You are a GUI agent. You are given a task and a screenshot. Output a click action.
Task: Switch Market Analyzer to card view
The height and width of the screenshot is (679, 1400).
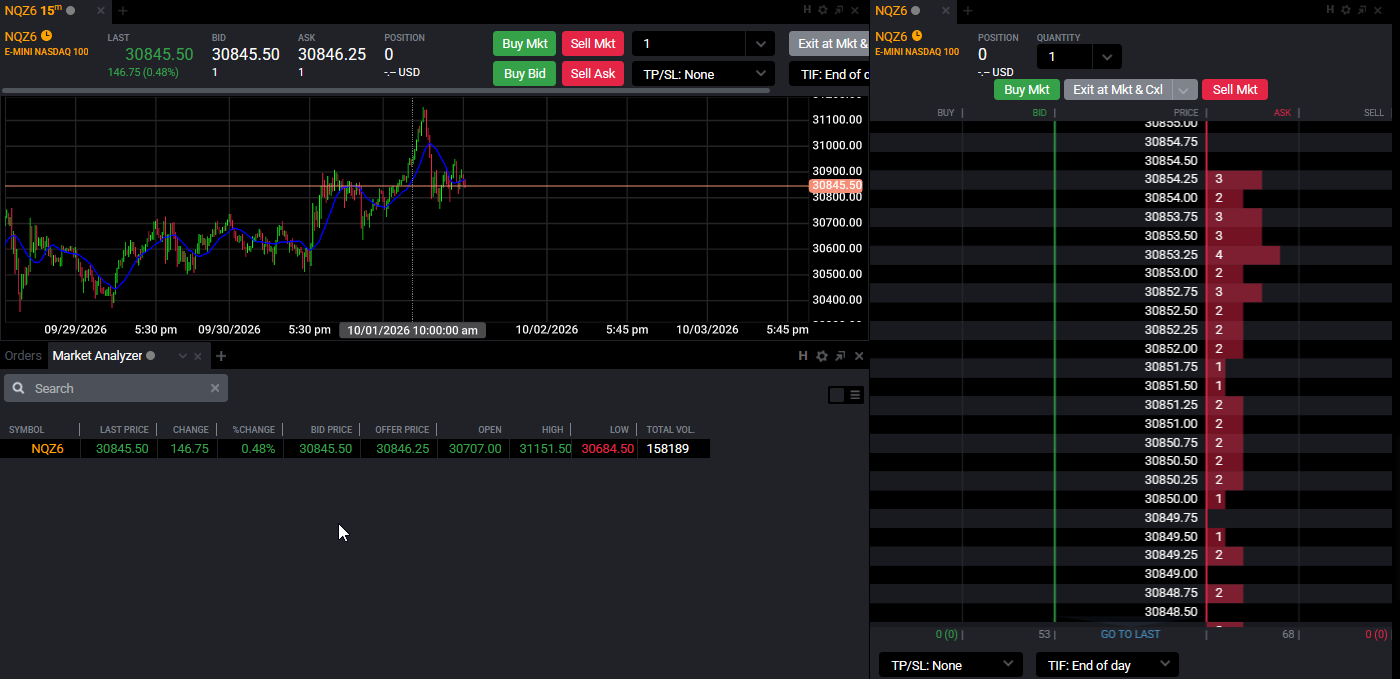(837, 395)
